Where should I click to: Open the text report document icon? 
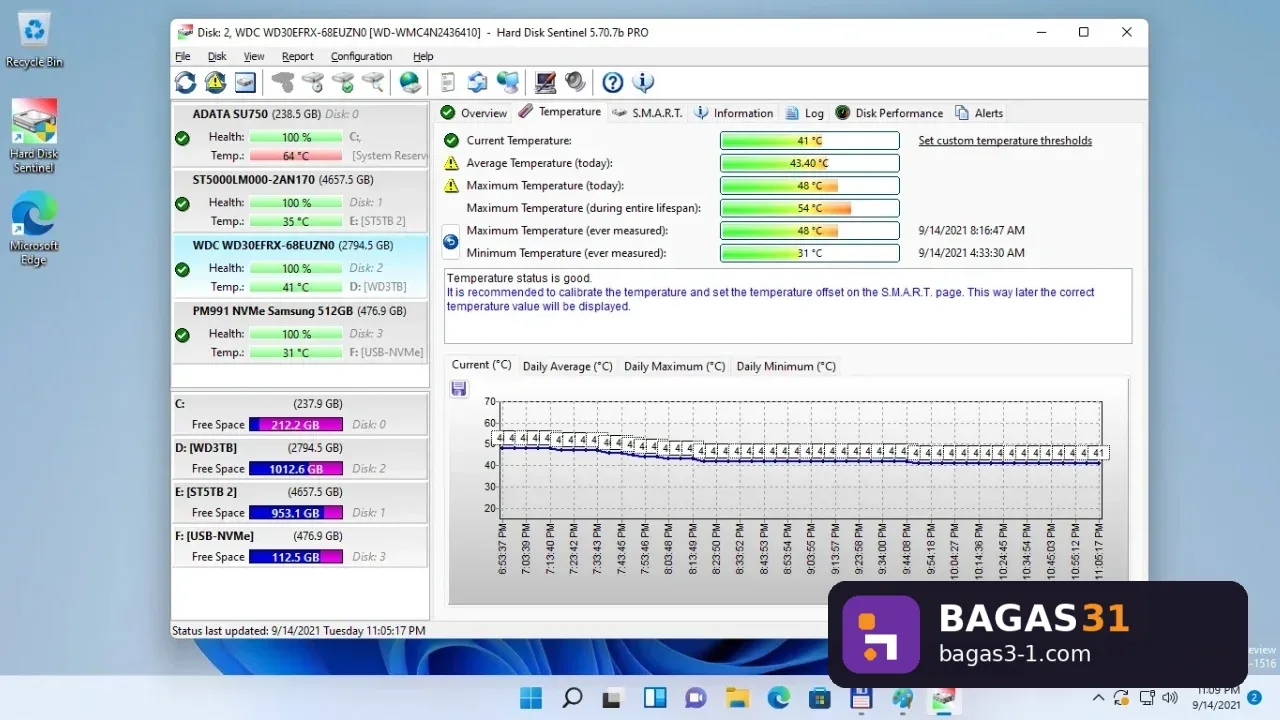coord(448,82)
